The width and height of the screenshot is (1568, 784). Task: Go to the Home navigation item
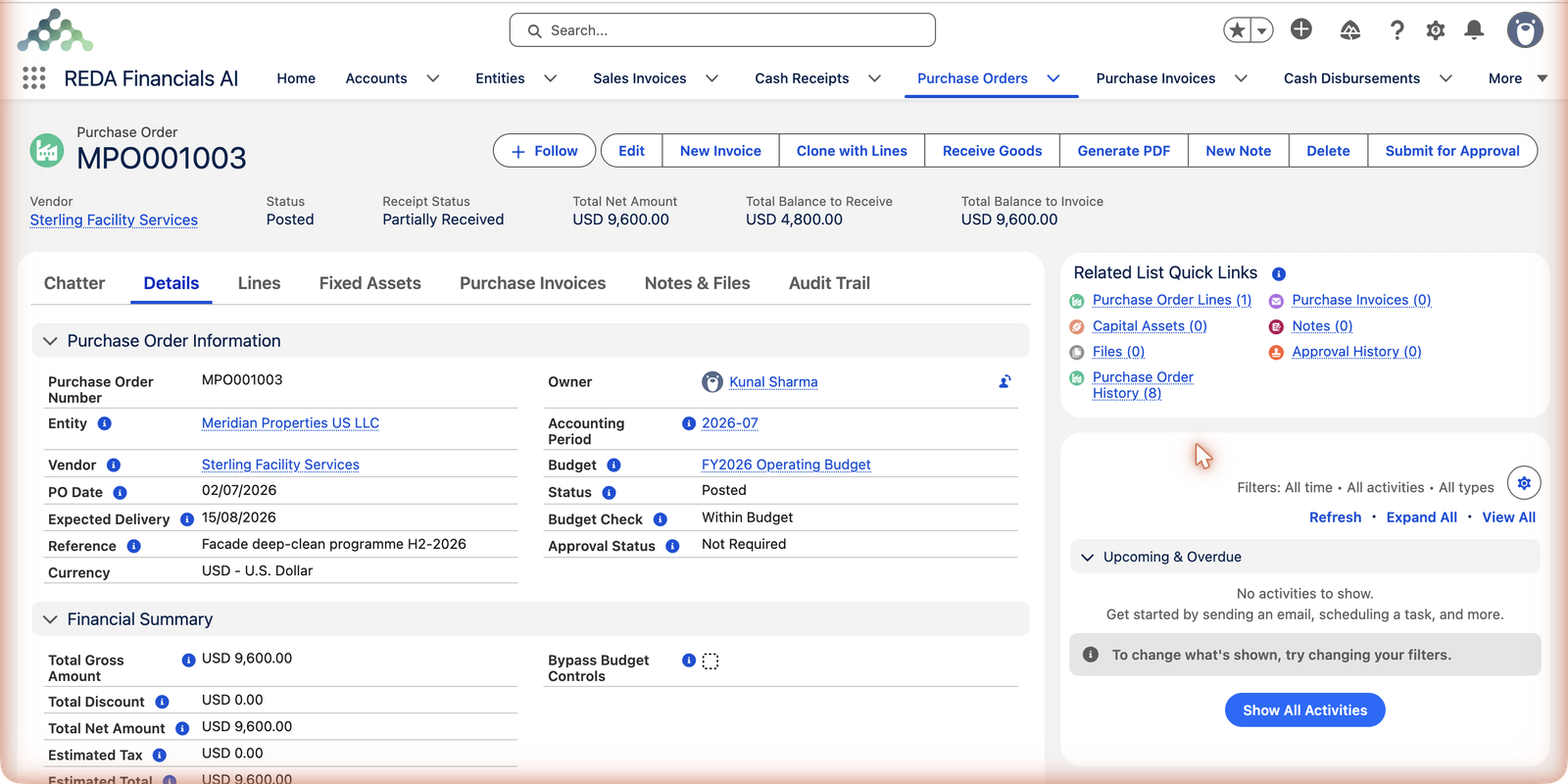[296, 78]
